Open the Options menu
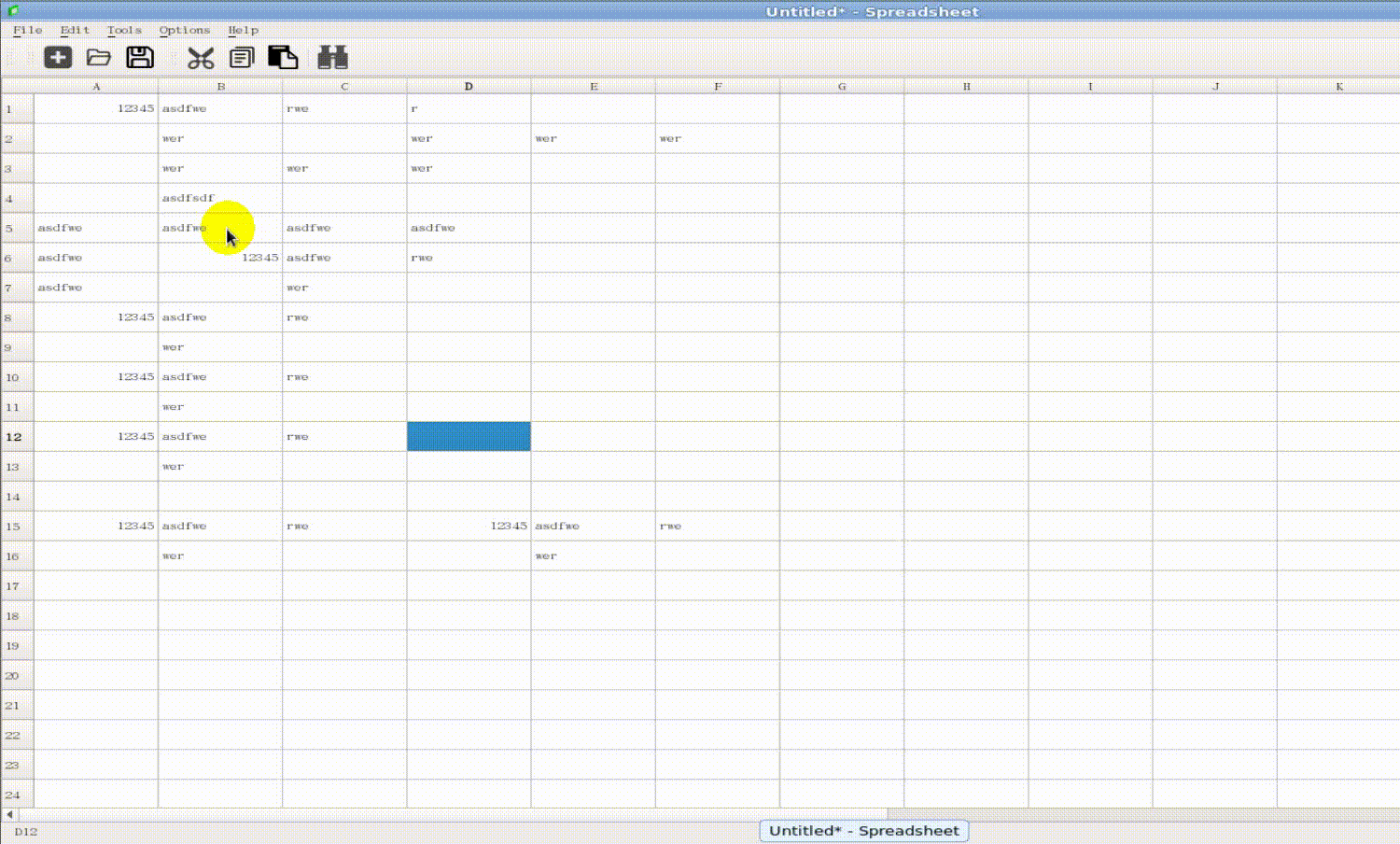The image size is (1400, 844). [184, 30]
